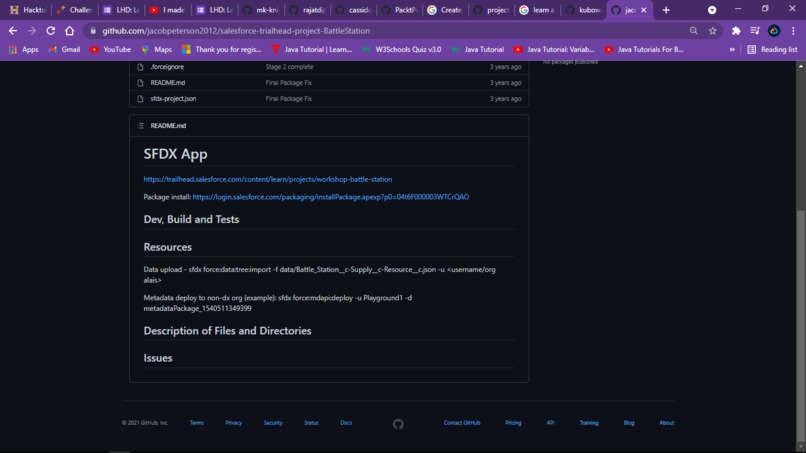Reload the GitHub page
The height and width of the screenshot is (453, 806).
[x=50, y=31]
